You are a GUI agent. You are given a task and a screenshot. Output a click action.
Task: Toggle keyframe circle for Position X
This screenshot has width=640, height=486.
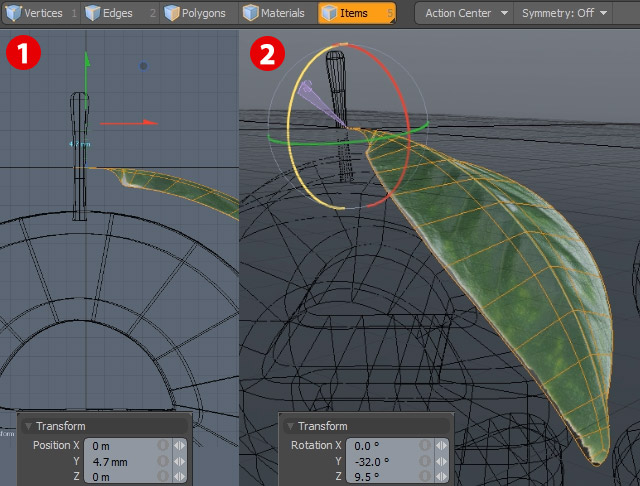163,446
